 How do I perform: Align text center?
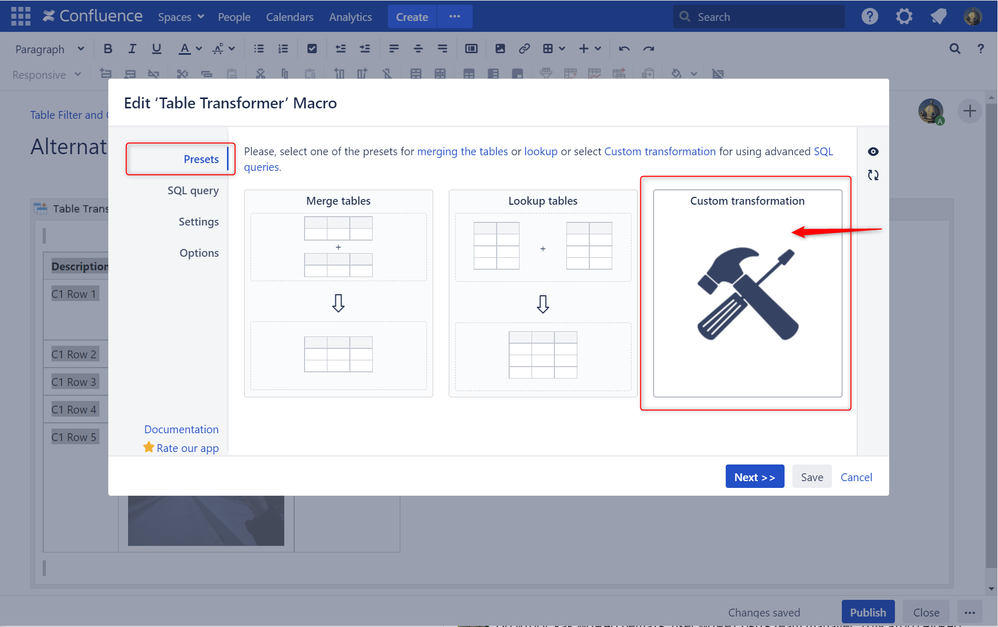click(x=418, y=49)
